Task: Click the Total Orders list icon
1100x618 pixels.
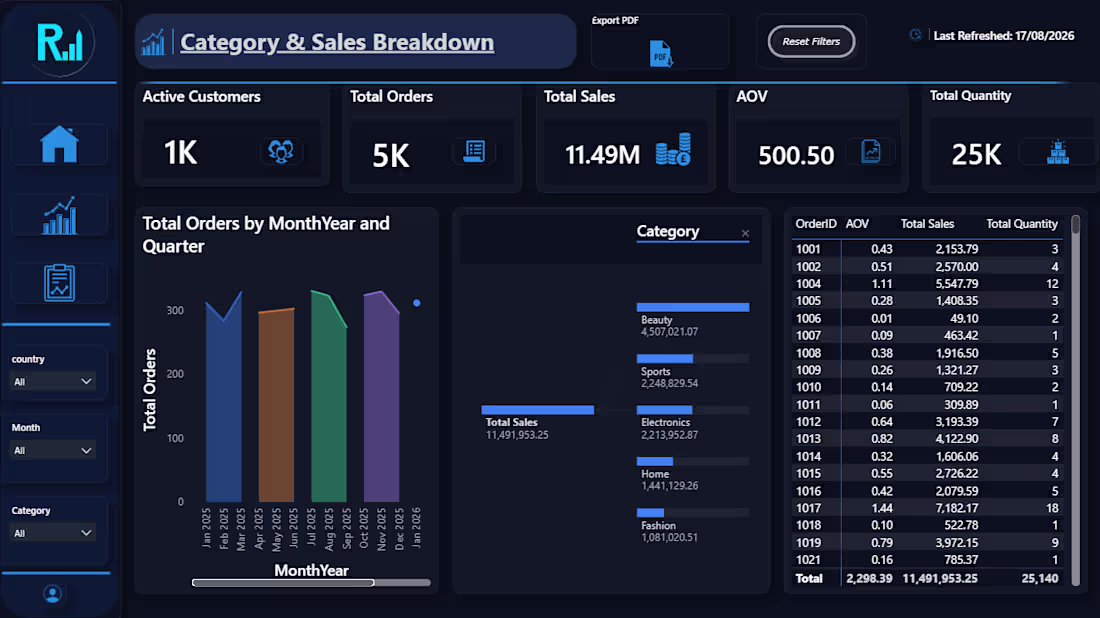Action: tap(474, 151)
